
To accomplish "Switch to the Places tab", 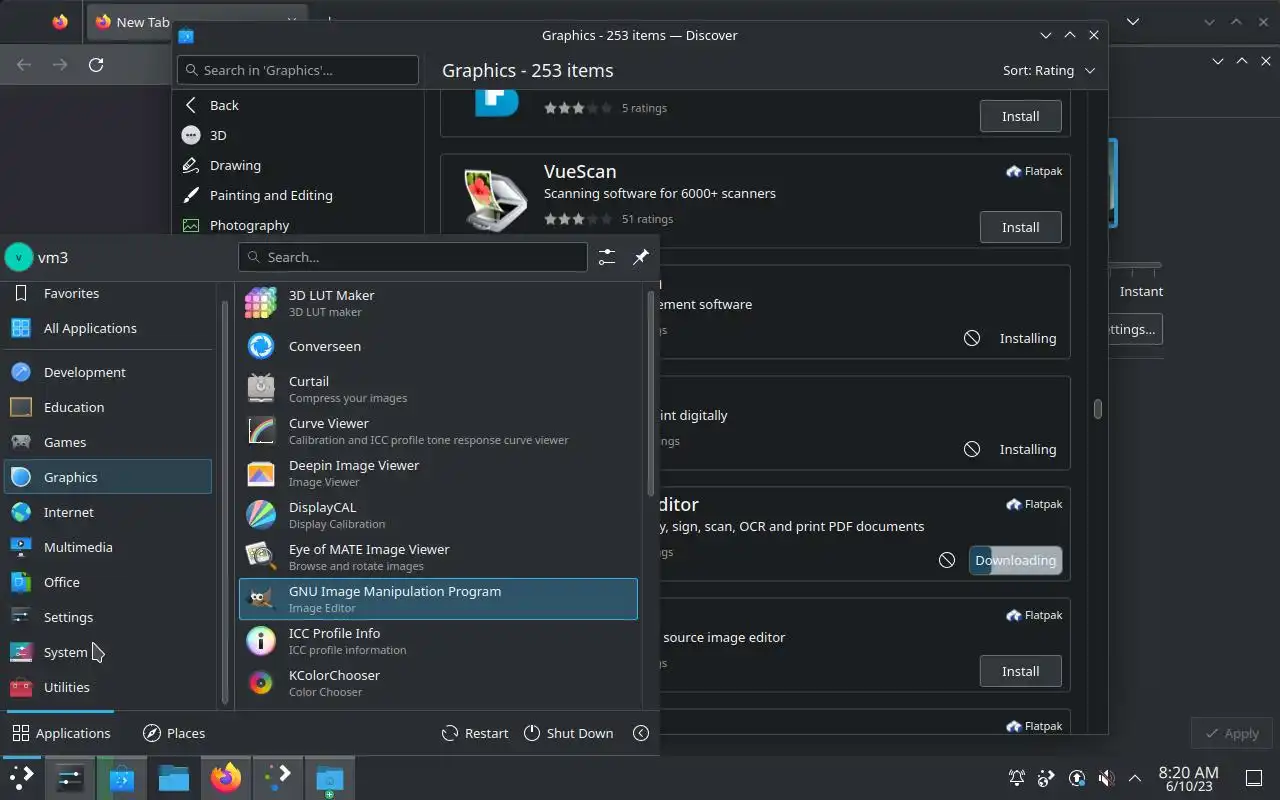I will pos(174,733).
